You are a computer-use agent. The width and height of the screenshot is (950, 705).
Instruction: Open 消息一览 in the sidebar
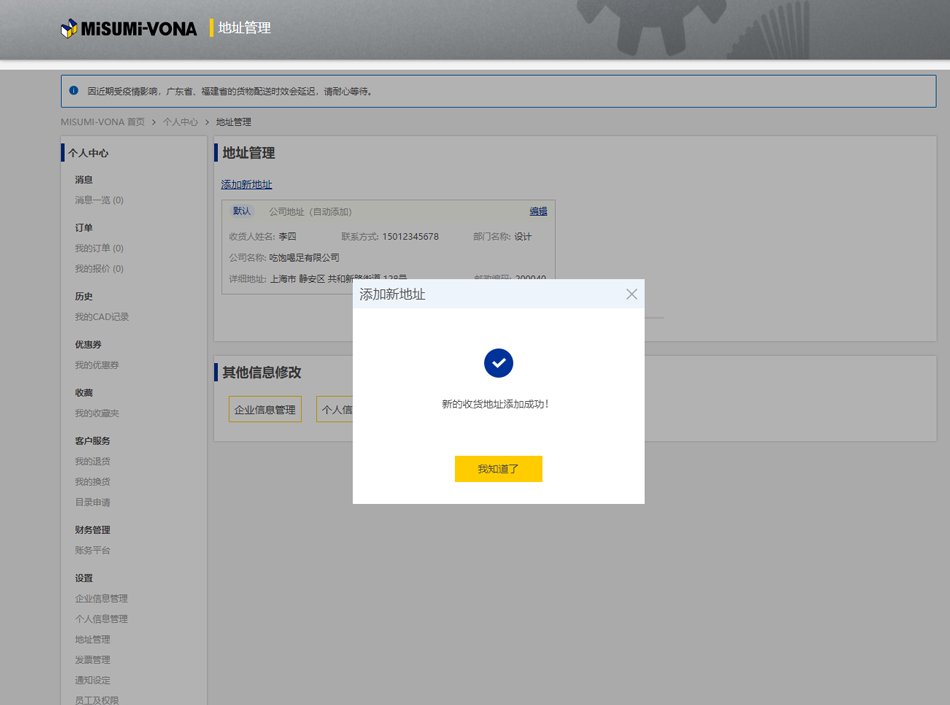(x=99, y=200)
